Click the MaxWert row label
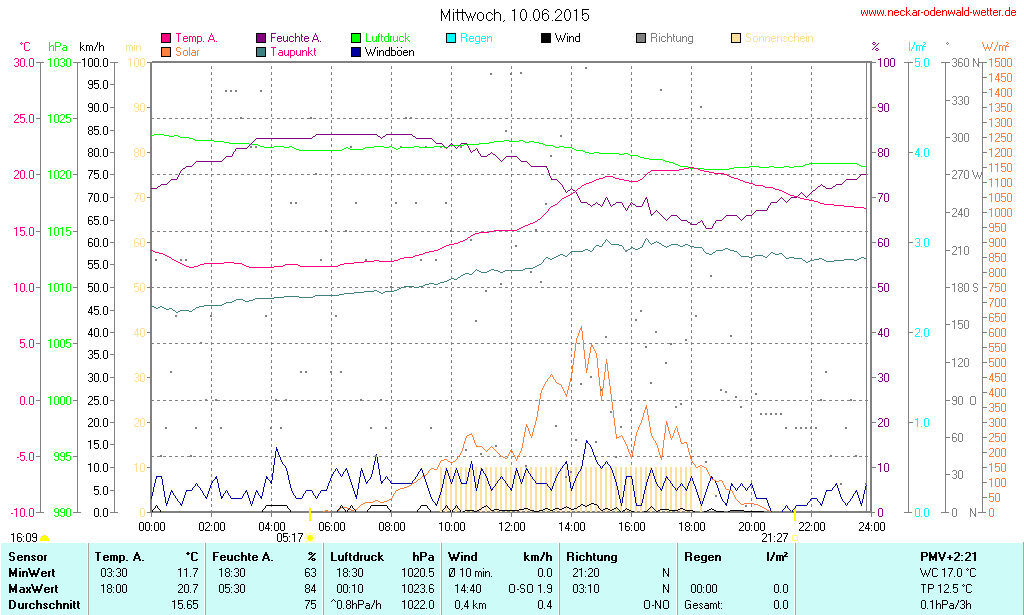Image resolution: width=1024 pixels, height=615 pixels. (x=34, y=589)
